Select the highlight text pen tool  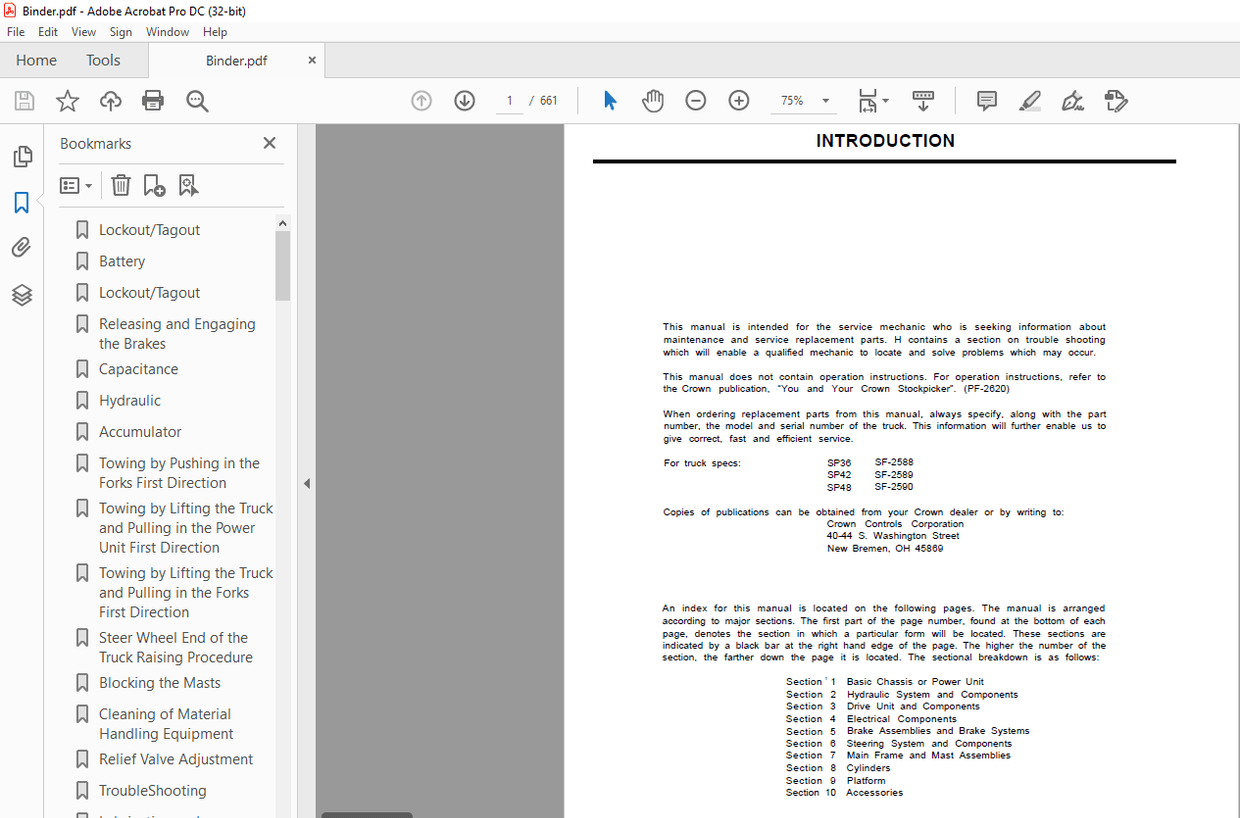click(1030, 101)
